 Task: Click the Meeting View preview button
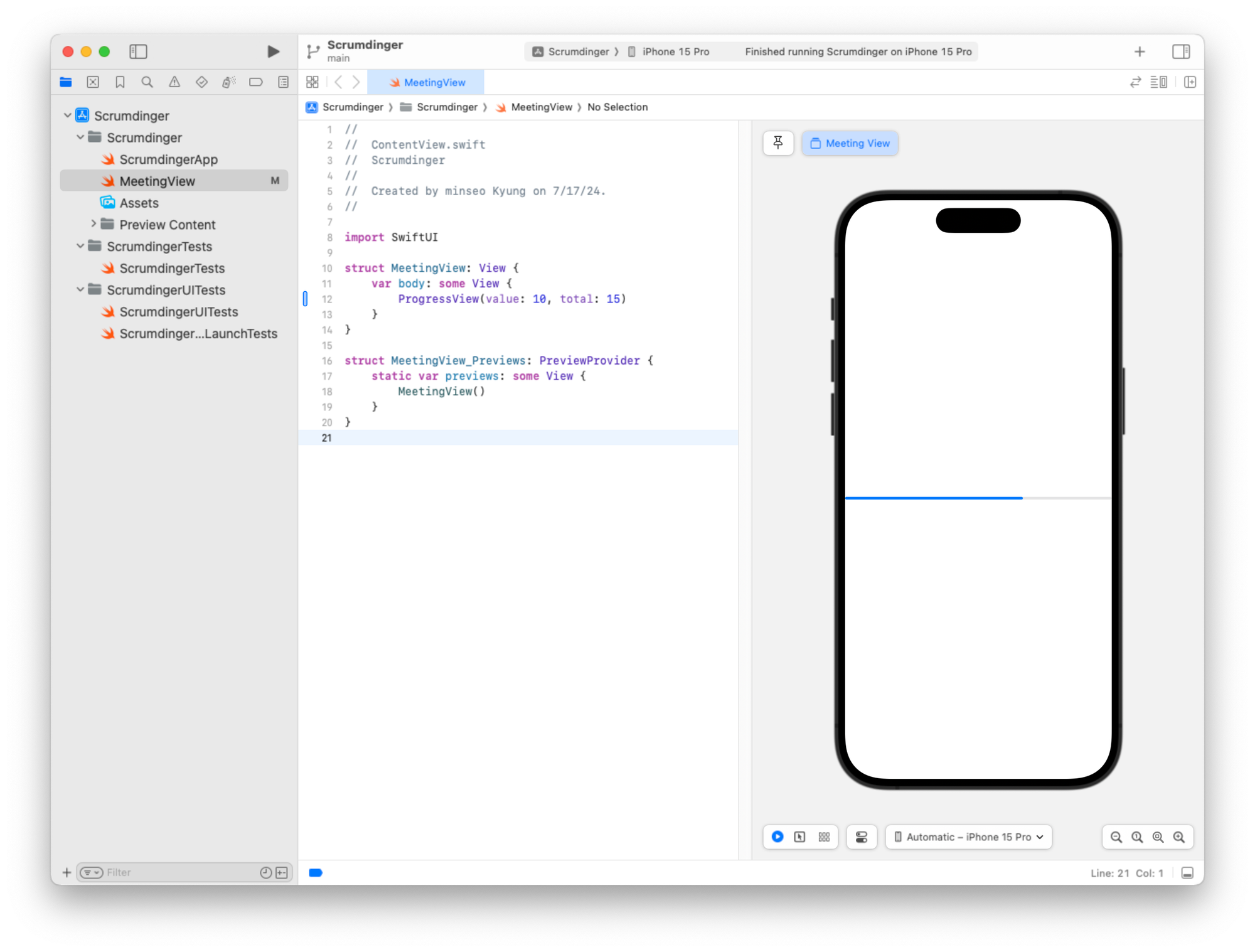point(850,143)
